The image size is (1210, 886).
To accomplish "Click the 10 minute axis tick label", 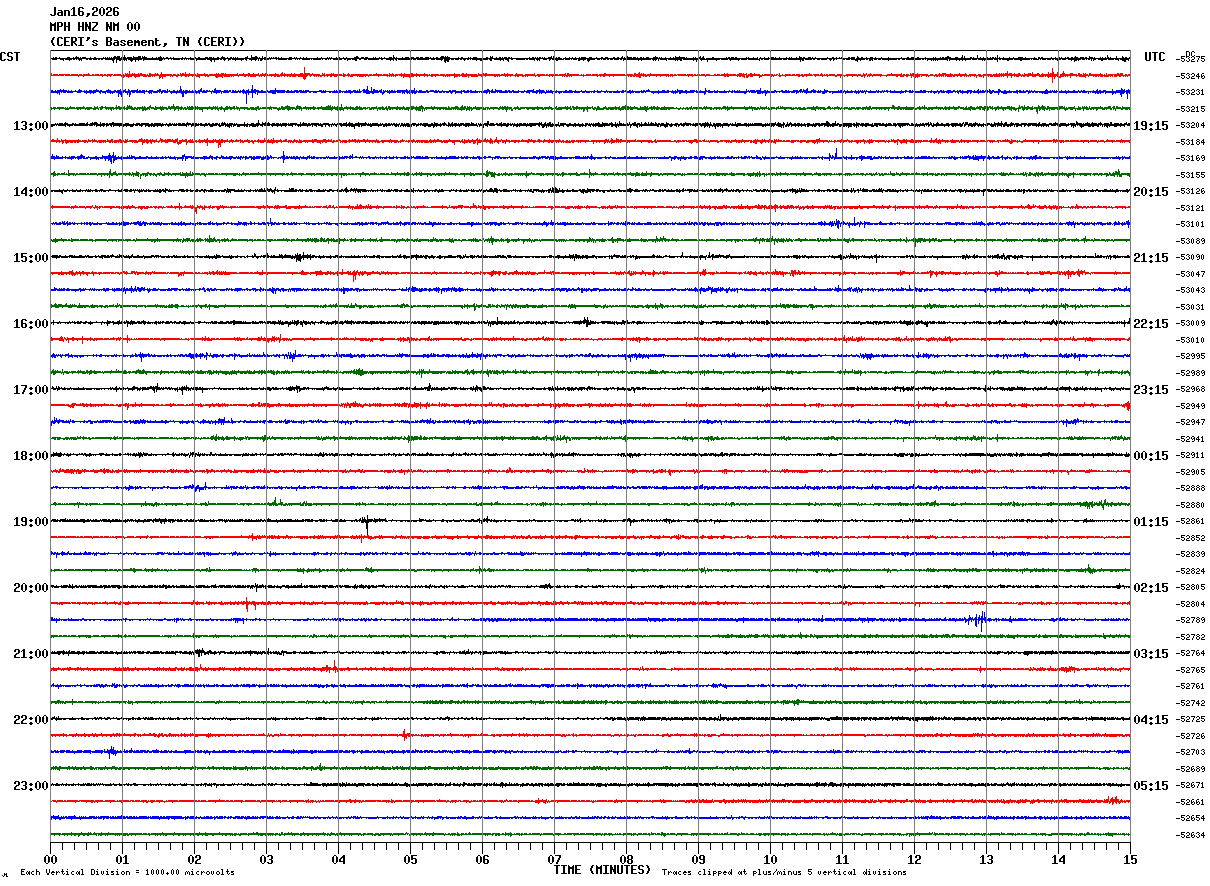I will [x=770, y=859].
